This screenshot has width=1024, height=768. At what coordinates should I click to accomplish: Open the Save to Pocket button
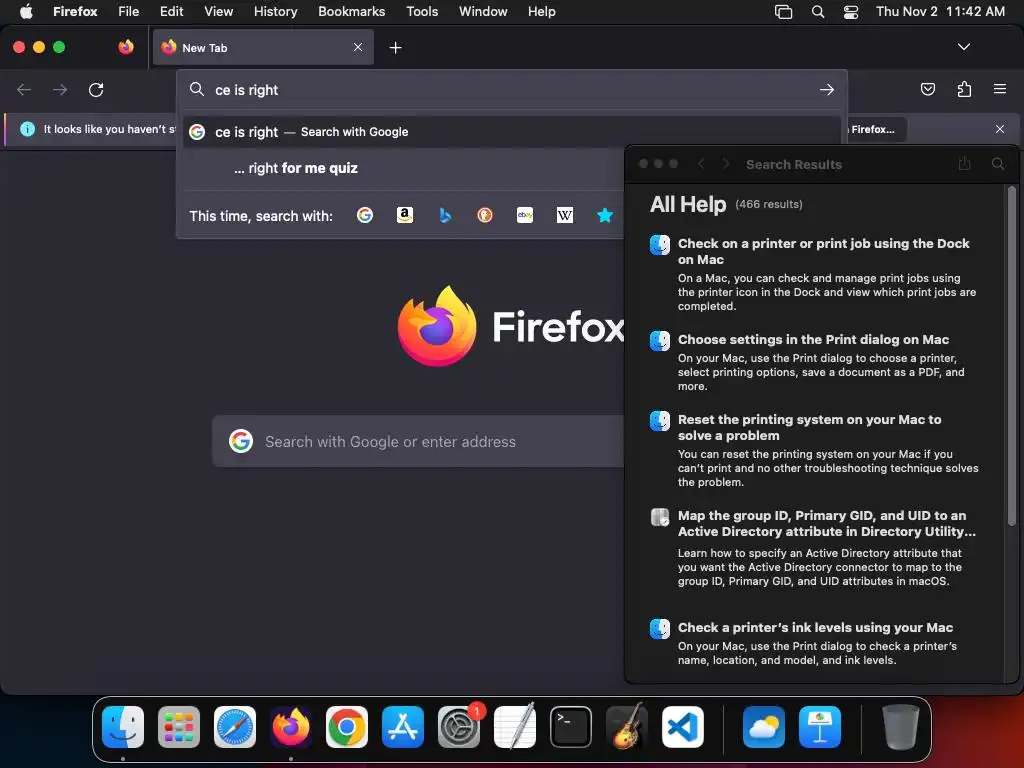click(927, 89)
